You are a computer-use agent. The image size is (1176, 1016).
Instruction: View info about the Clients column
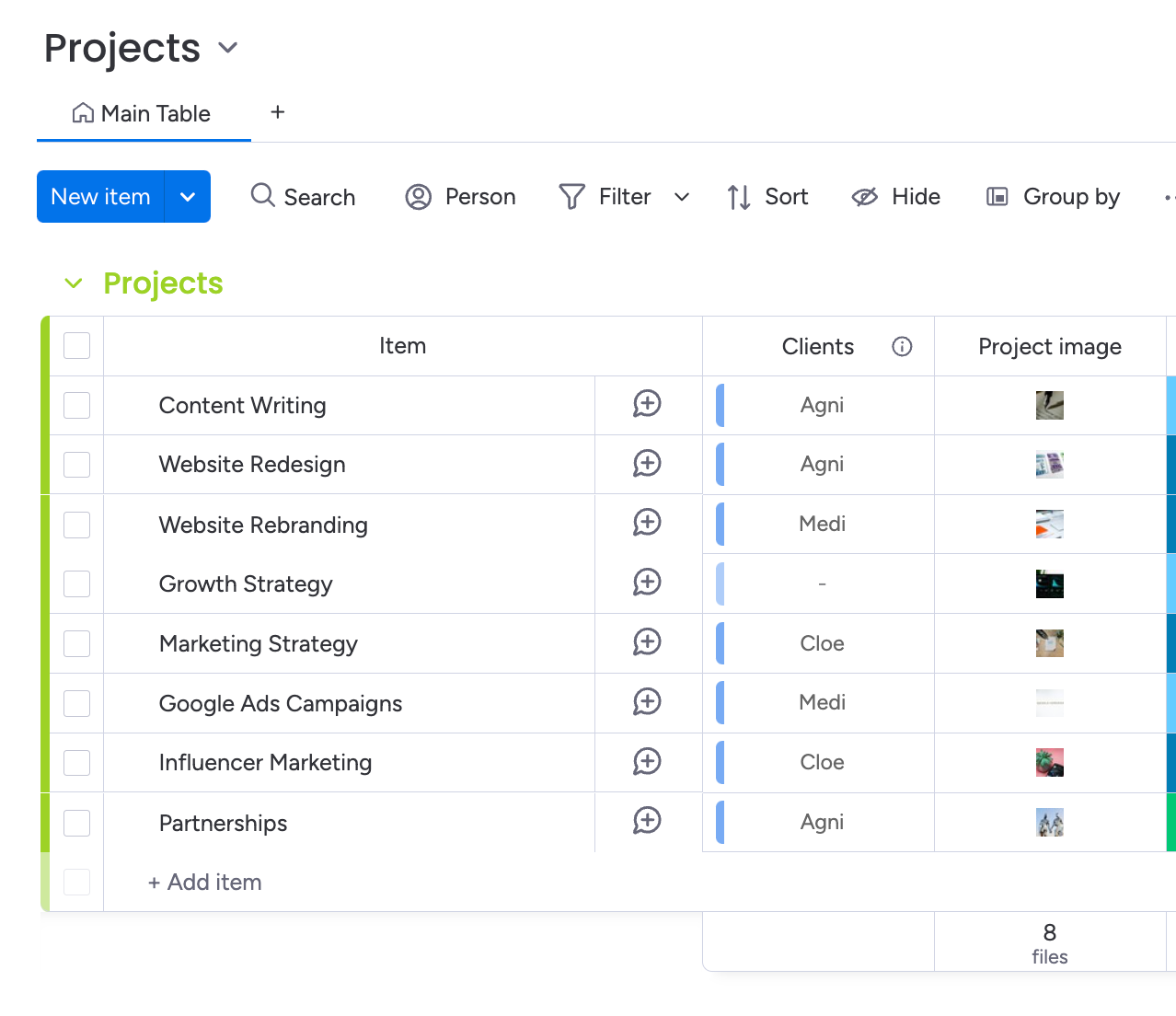[x=902, y=346]
